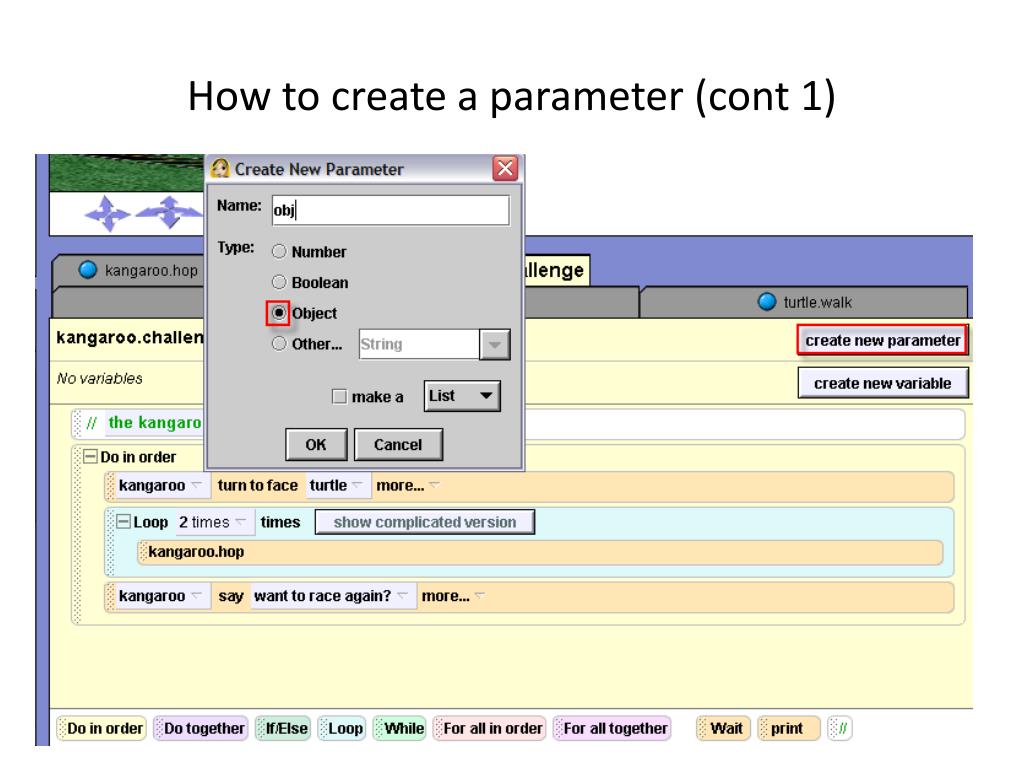Image resolution: width=1024 pixels, height=768 pixels.
Task: Confirm with the OK button
Action: pyautogui.click(x=316, y=445)
